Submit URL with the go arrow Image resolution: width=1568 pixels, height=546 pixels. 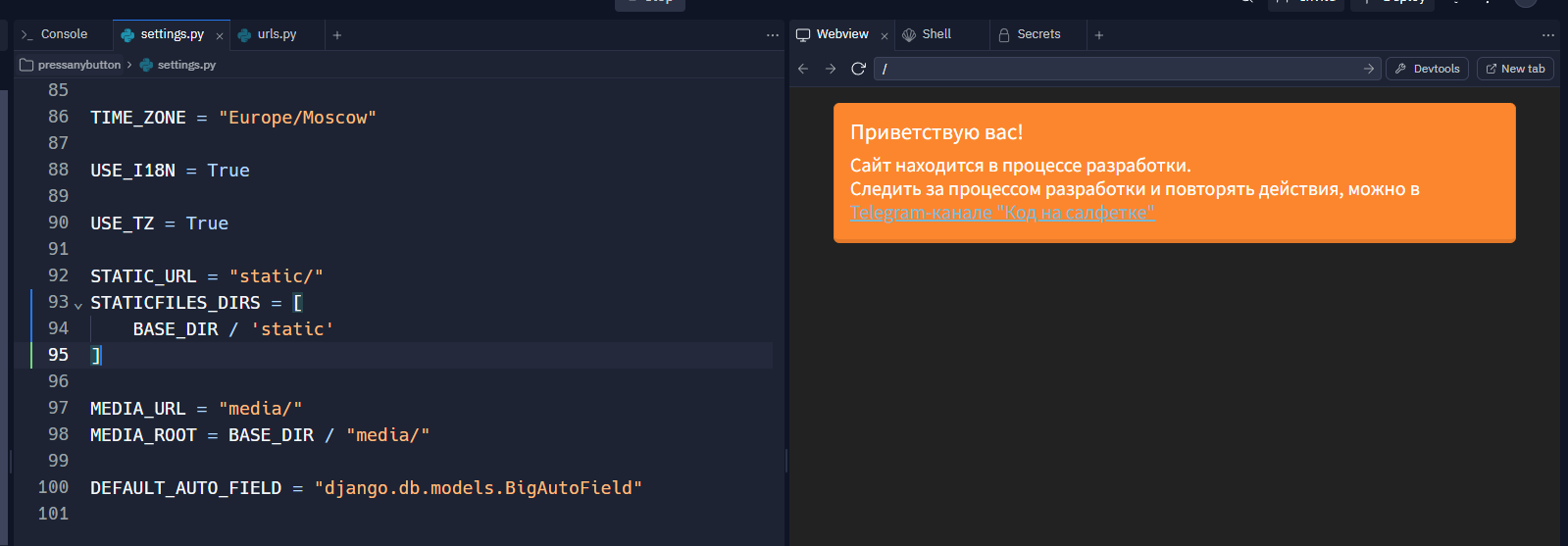[1369, 69]
